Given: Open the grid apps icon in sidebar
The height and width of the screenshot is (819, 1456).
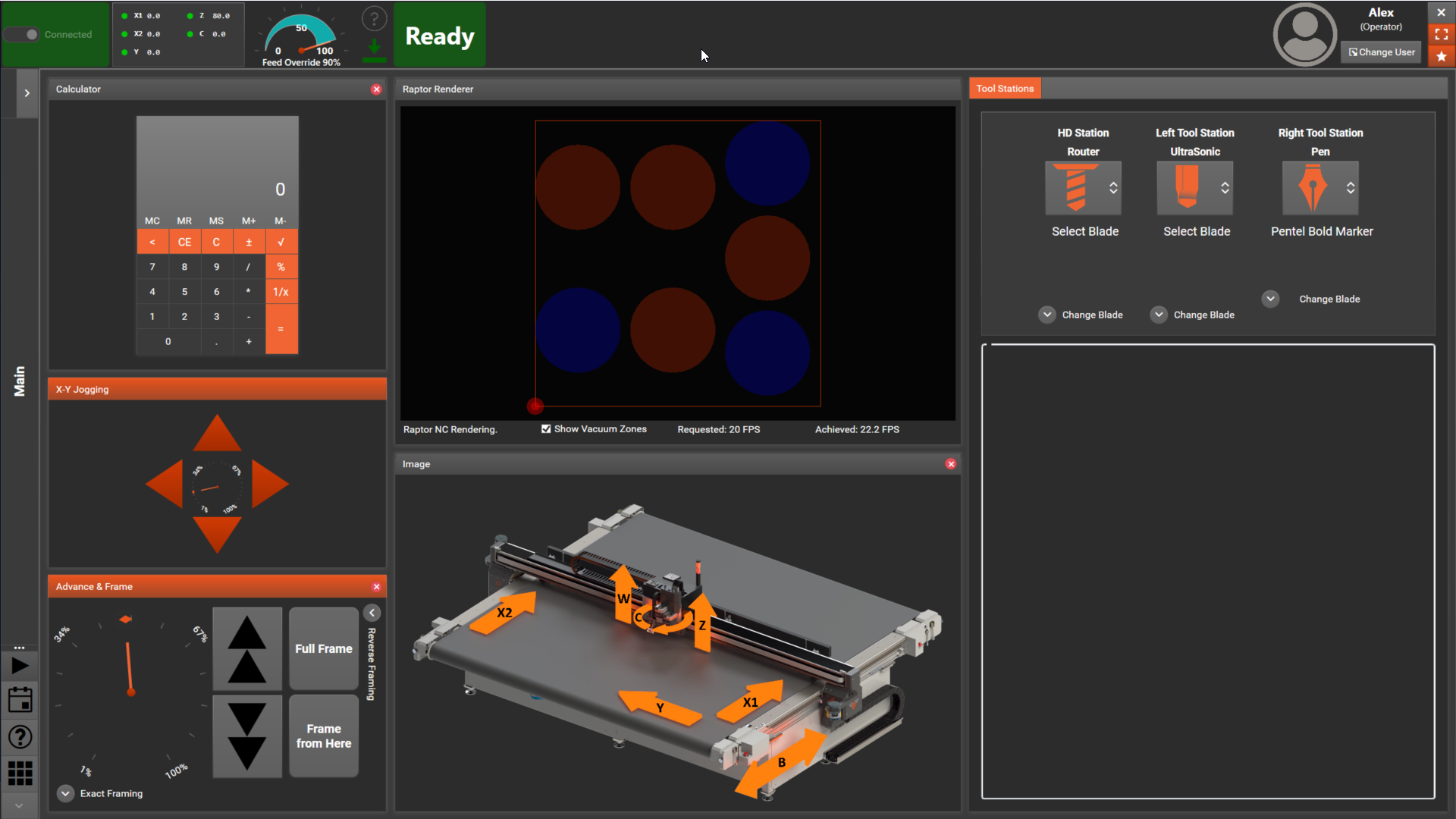Looking at the screenshot, I should [20, 773].
